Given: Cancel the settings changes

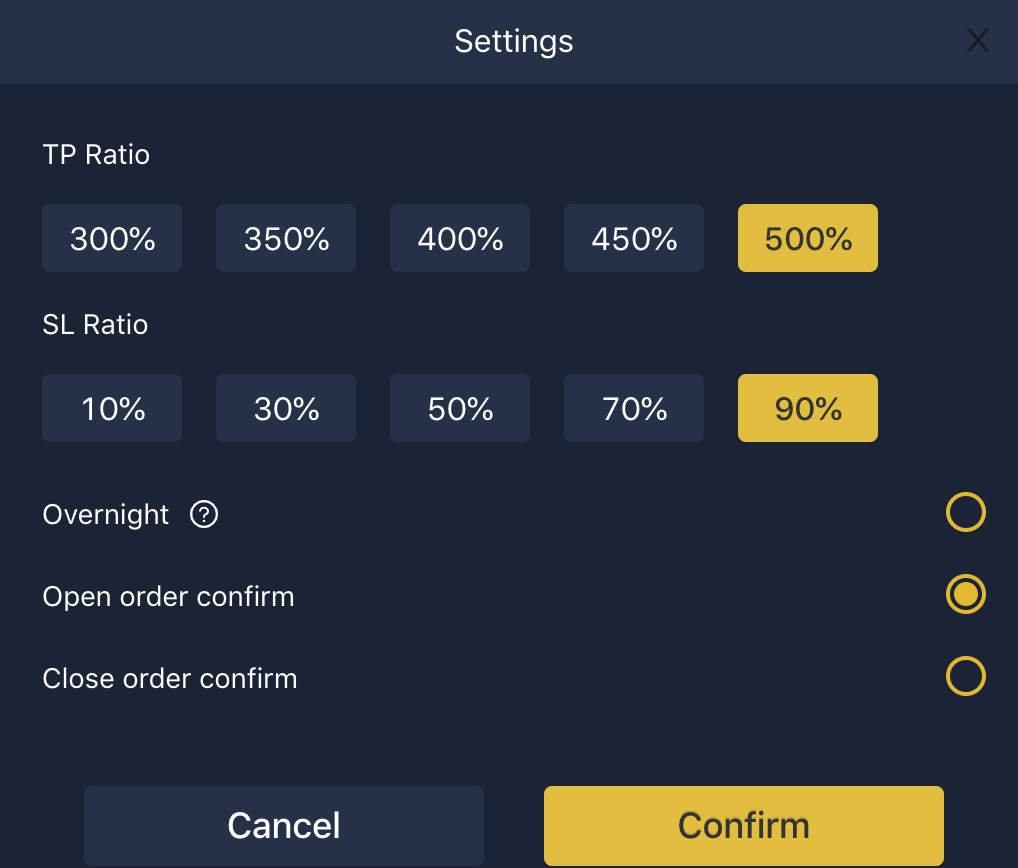Looking at the screenshot, I should coord(284,826).
